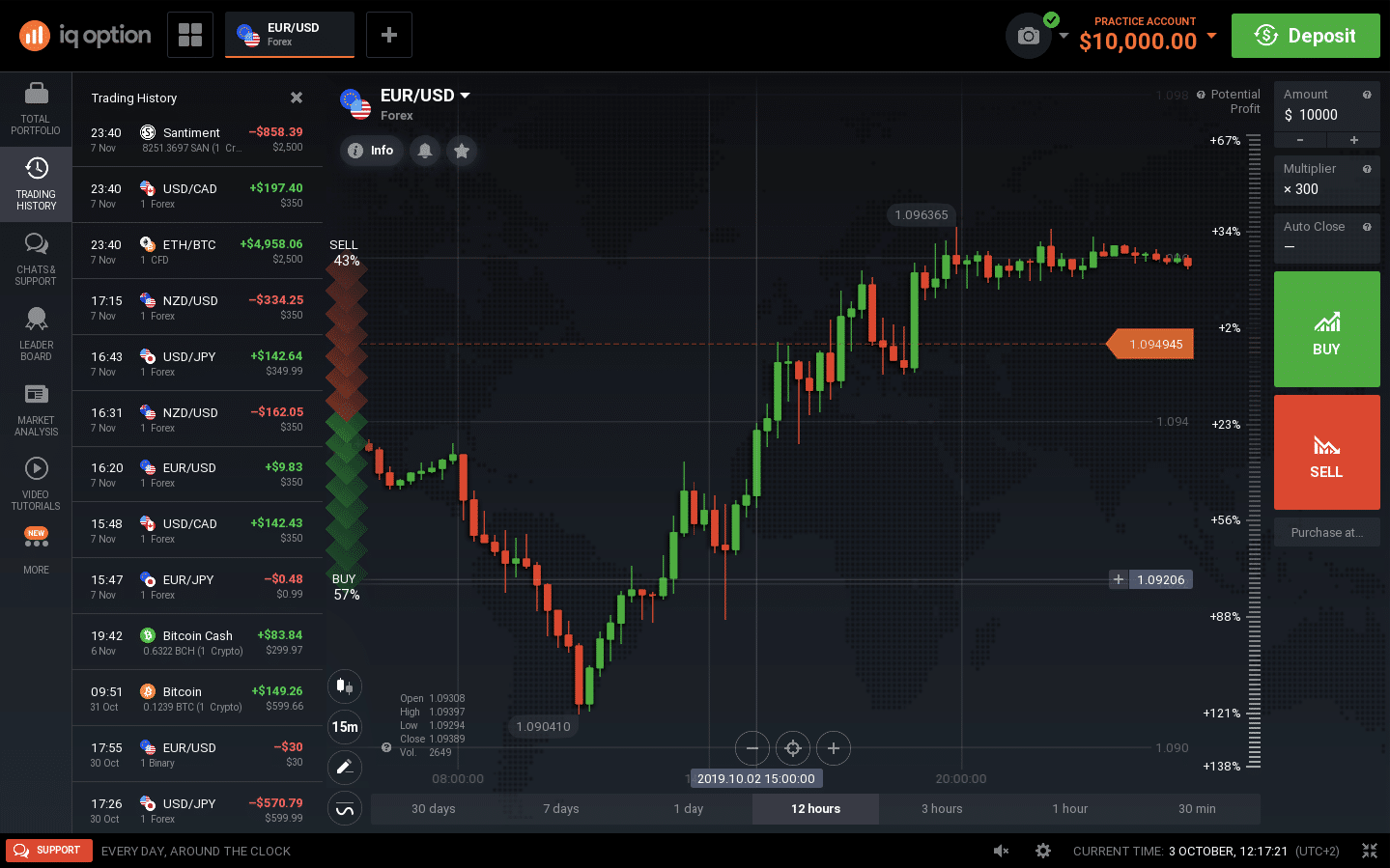Click the green BUY button
This screenshot has width=1390, height=868.
[1327, 329]
